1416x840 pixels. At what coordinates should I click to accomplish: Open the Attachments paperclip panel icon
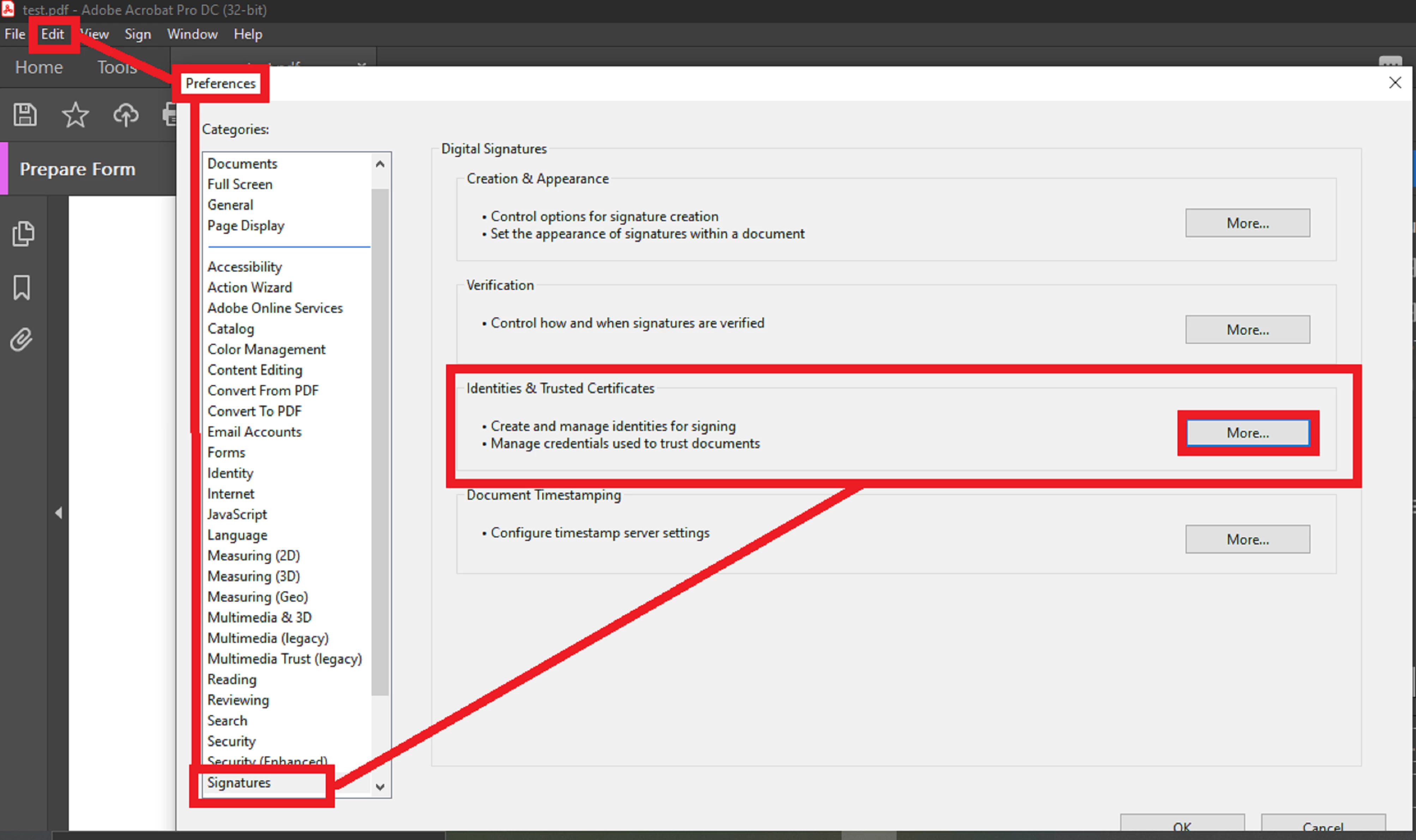pyautogui.click(x=22, y=340)
